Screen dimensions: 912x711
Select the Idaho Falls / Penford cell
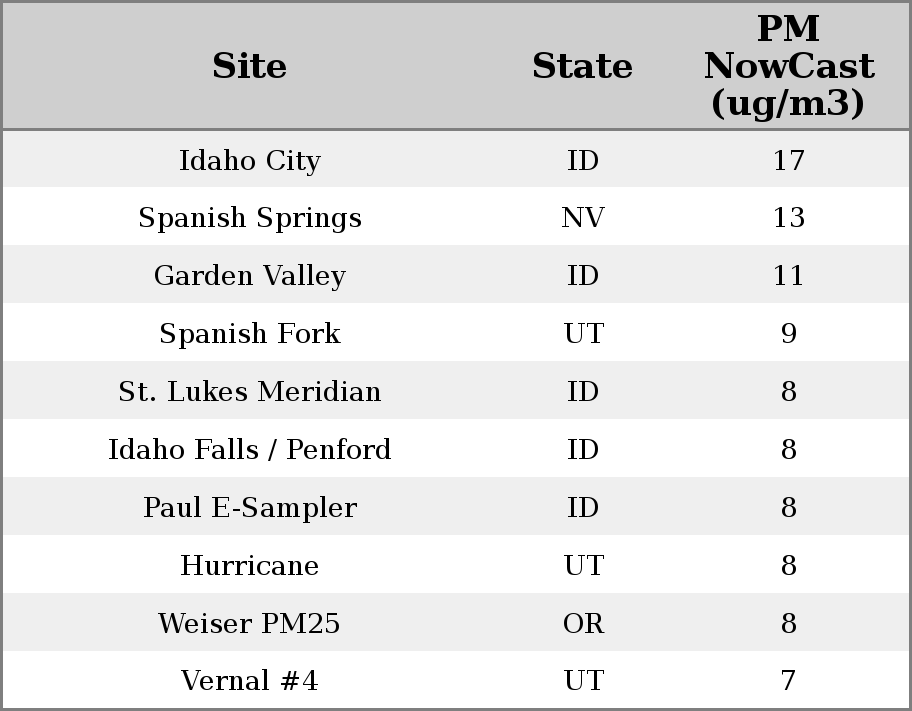click(x=249, y=450)
